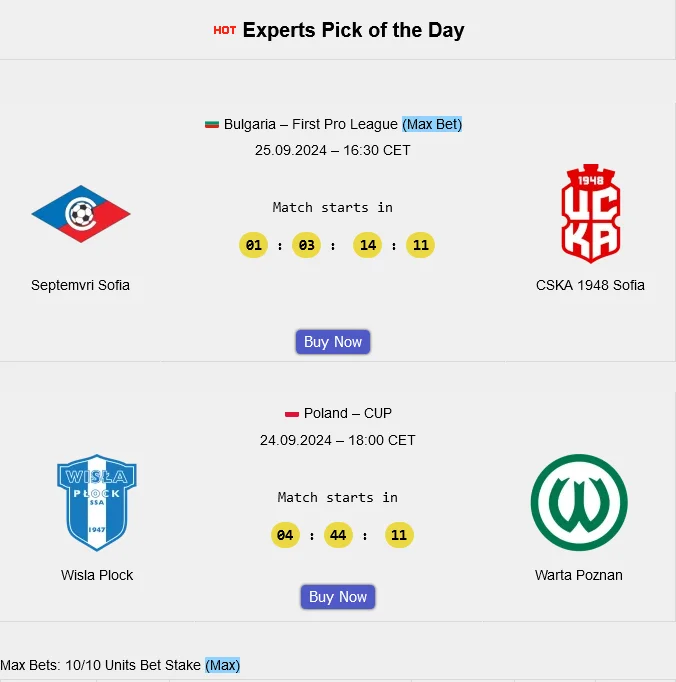The width and height of the screenshot is (676, 682).
Task: Click the Poland – CUP league label
Action: click(348, 414)
